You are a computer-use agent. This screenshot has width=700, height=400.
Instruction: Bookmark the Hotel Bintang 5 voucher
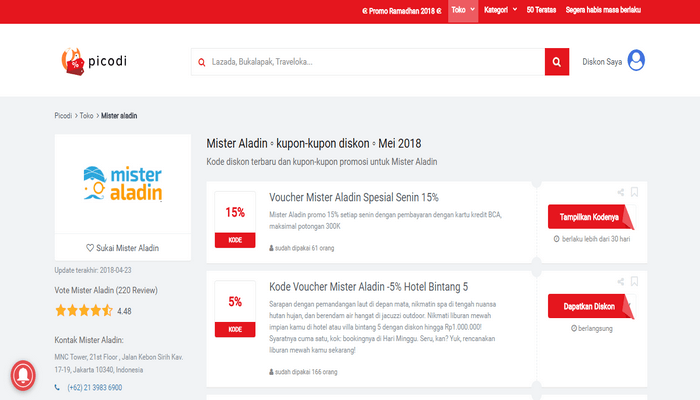pos(634,281)
